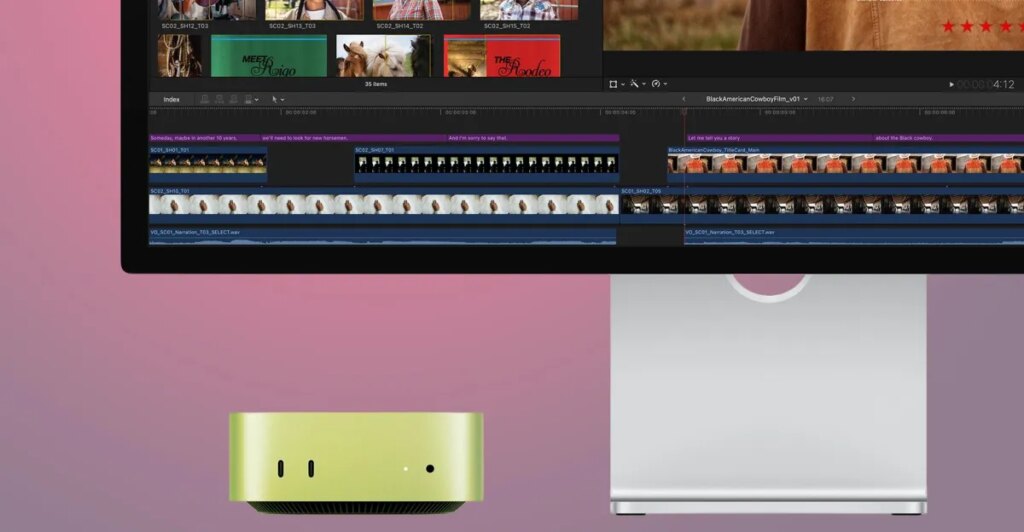This screenshot has height=532, width=1024.
Task: Click caption 'And I'm sorry to say that.'
Action: click(x=533, y=138)
